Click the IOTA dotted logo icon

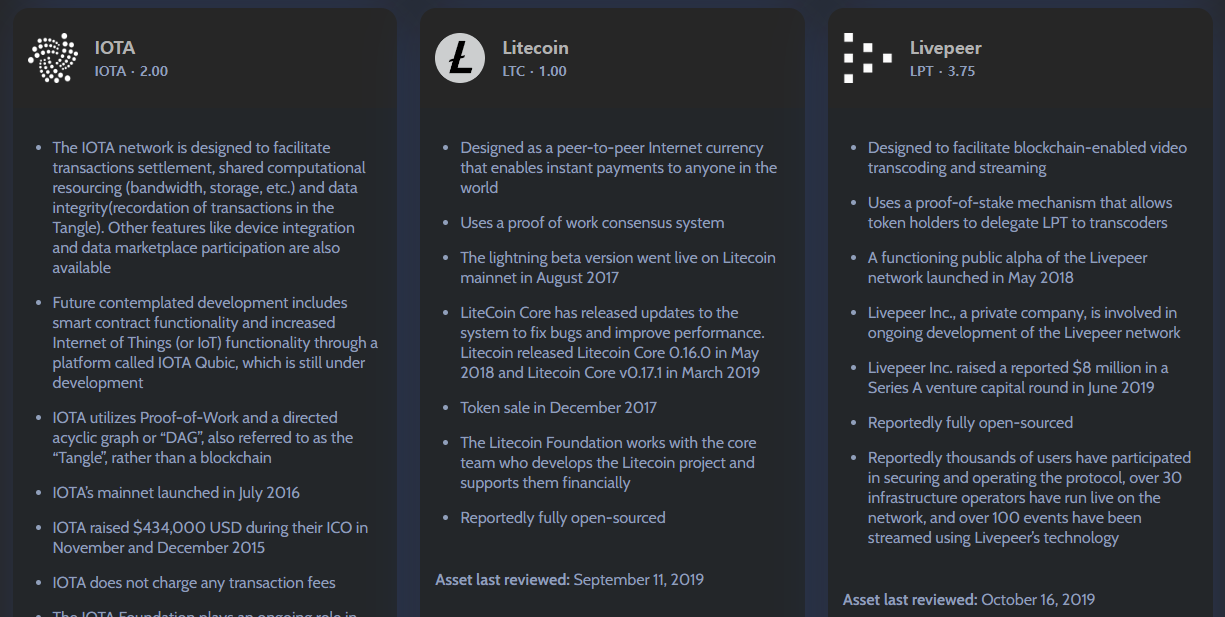[52, 58]
